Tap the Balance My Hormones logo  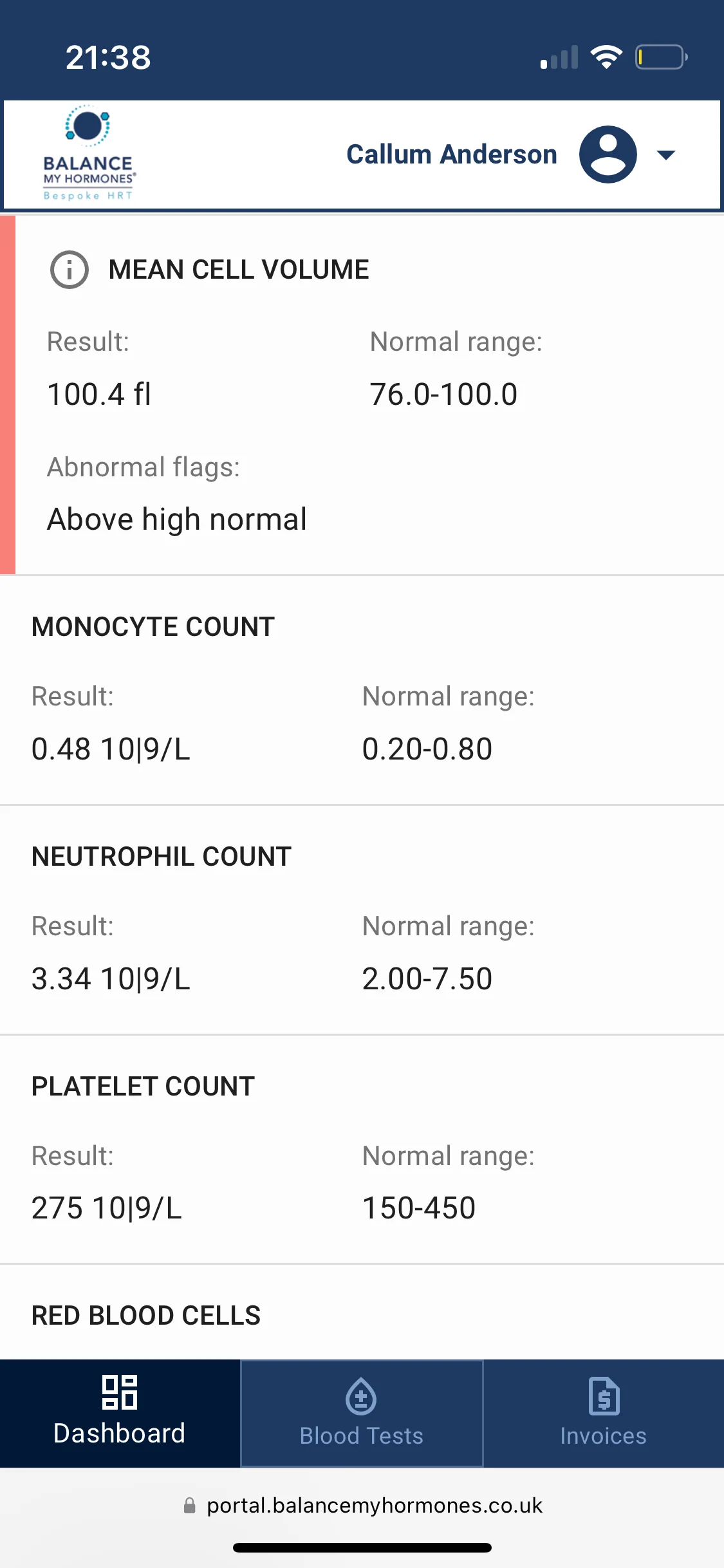tap(89, 153)
